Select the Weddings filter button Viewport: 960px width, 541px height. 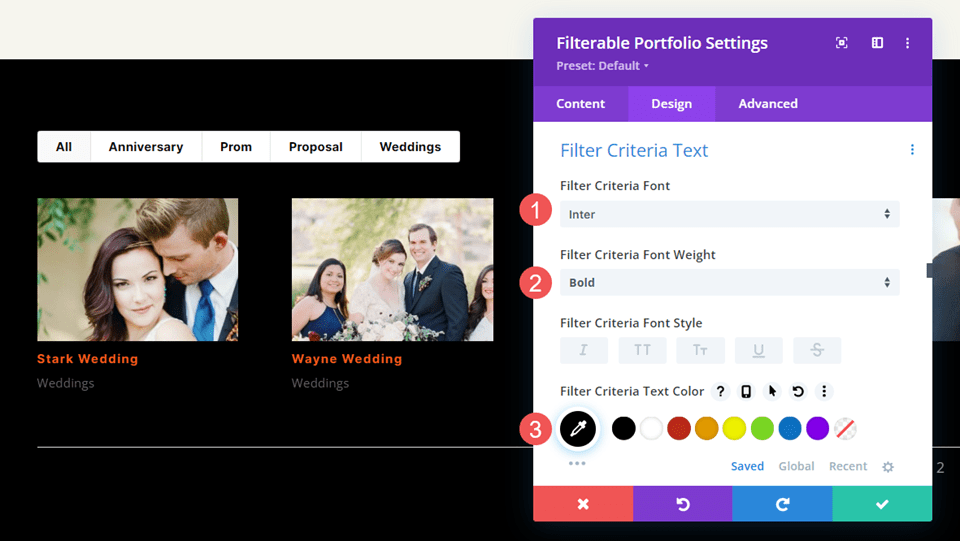pos(410,147)
